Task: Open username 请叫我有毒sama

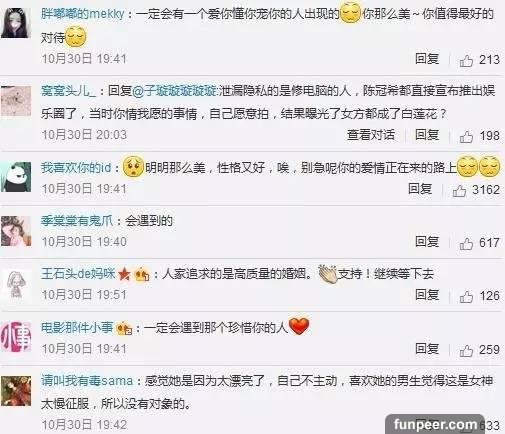Action: (87, 381)
